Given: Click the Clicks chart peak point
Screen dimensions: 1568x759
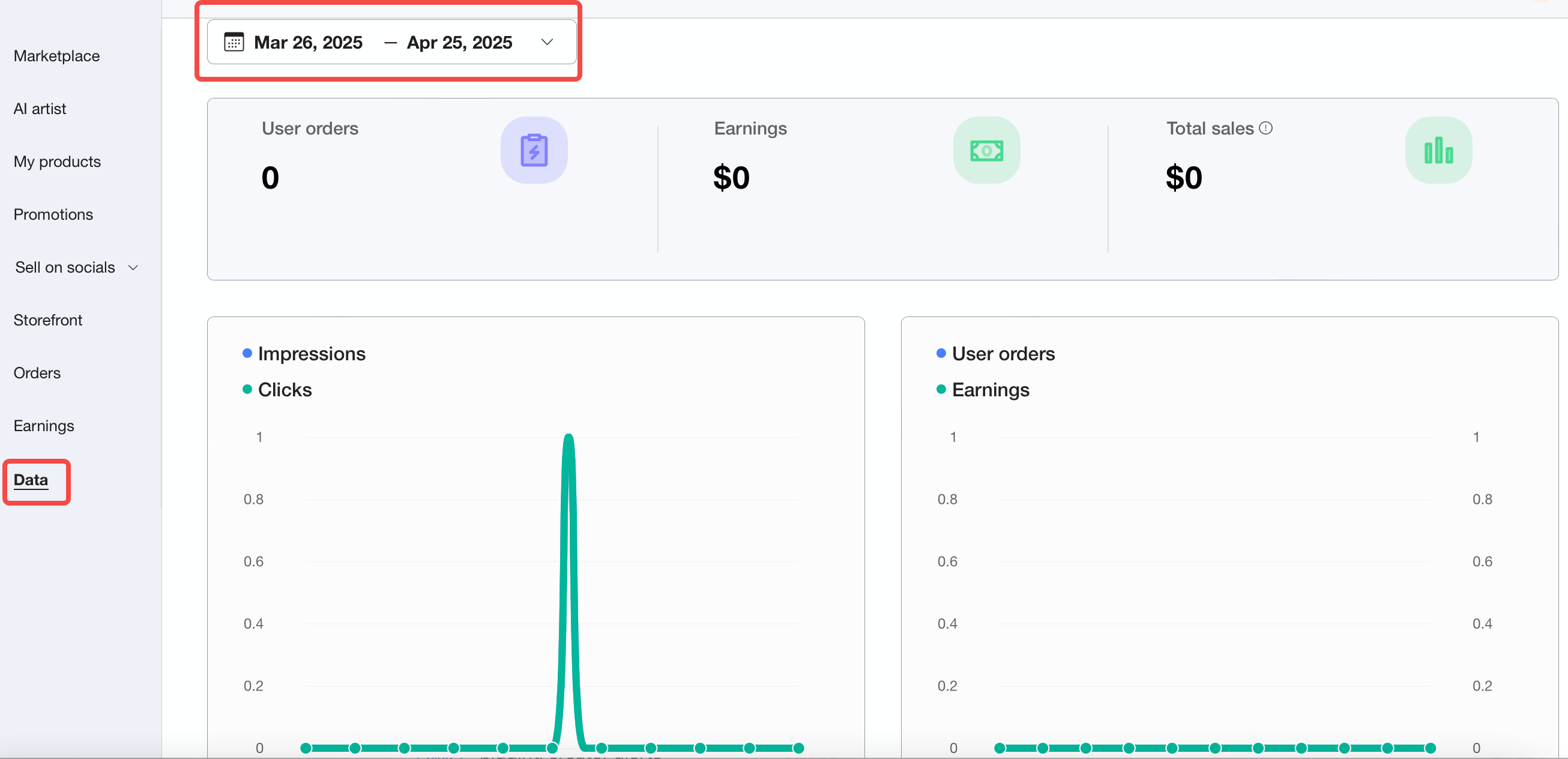Looking at the screenshot, I should click(568, 437).
